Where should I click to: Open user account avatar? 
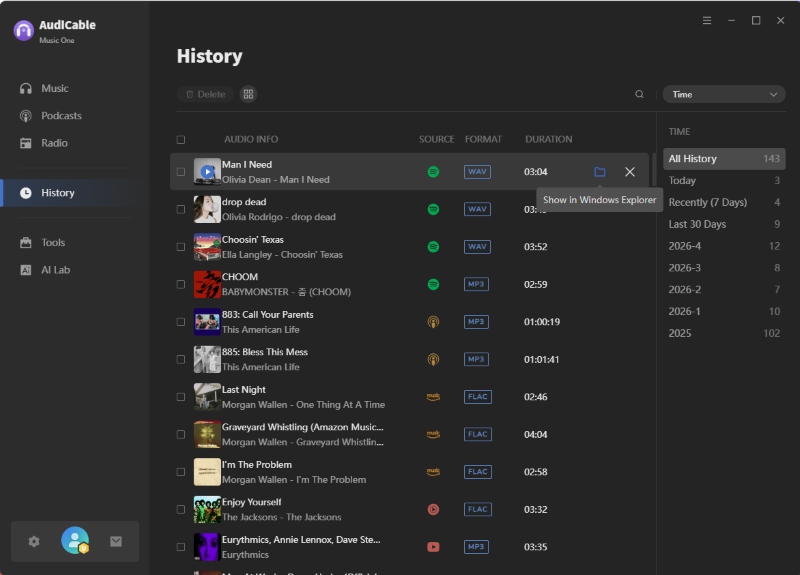[75, 540]
